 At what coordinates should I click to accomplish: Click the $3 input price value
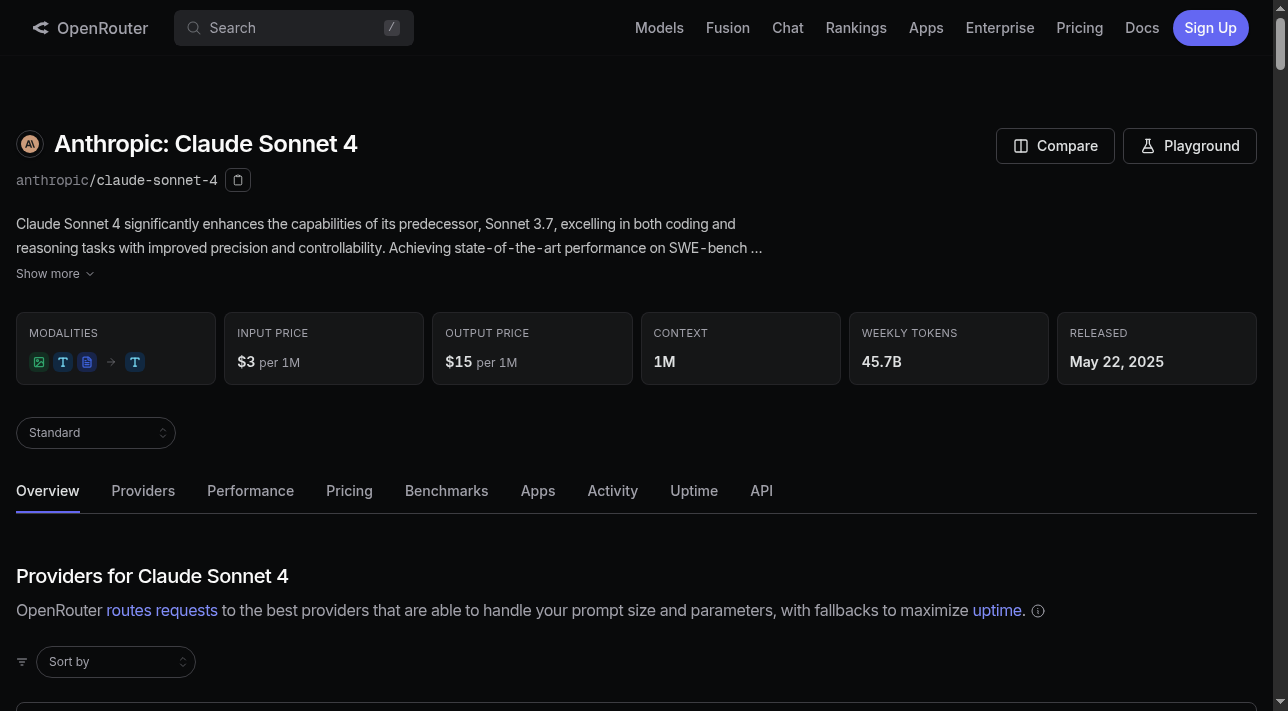[x=246, y=362]
